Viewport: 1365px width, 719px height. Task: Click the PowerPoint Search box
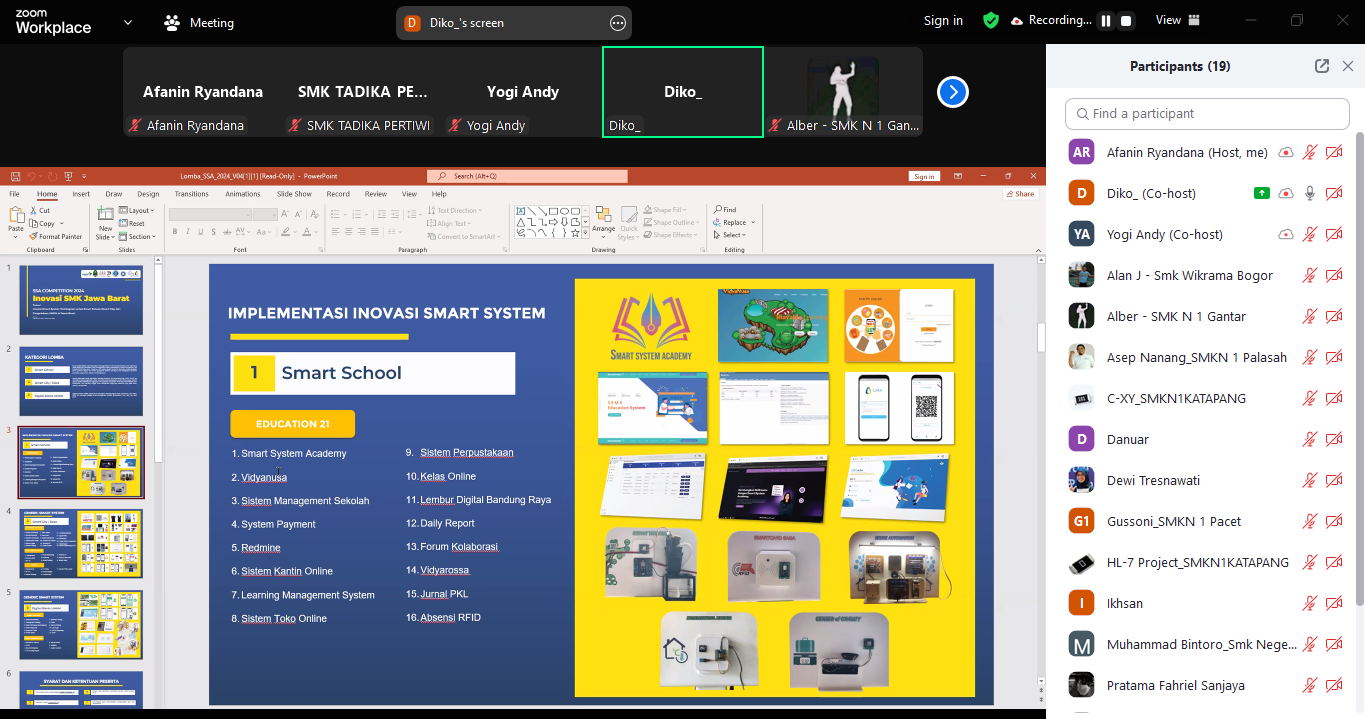coord(527,176)
